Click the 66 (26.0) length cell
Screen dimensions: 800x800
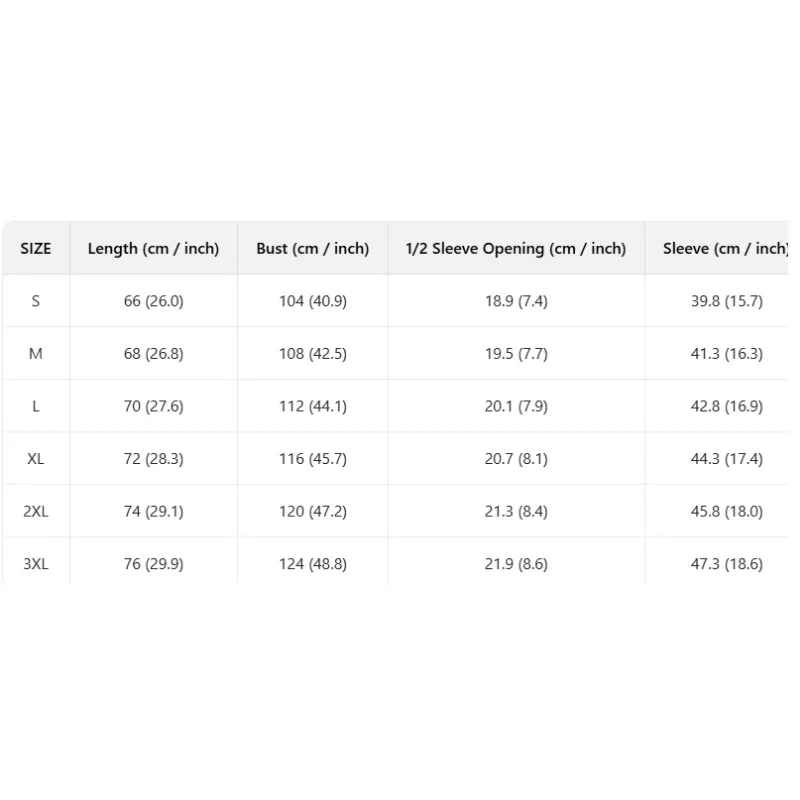coord(154,301)
